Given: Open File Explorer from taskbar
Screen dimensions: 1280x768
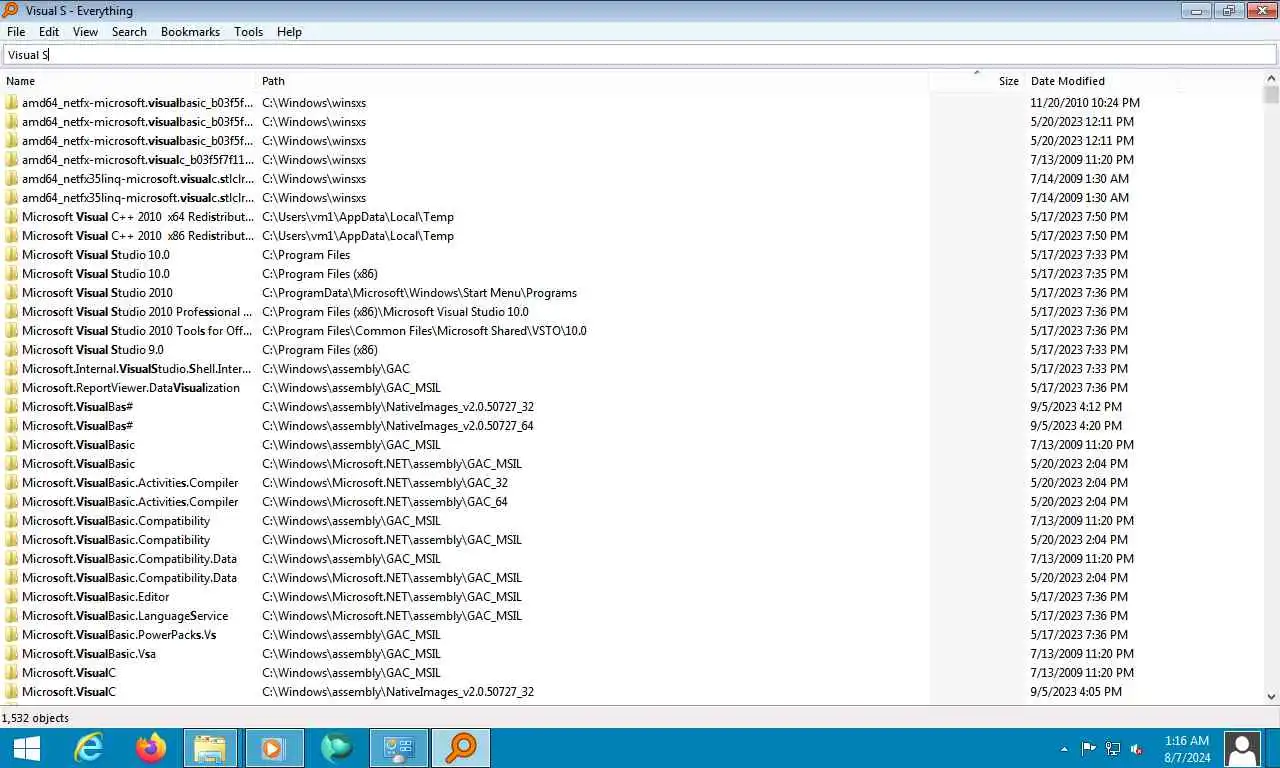Looking at the screenshot, I should 211,747.
